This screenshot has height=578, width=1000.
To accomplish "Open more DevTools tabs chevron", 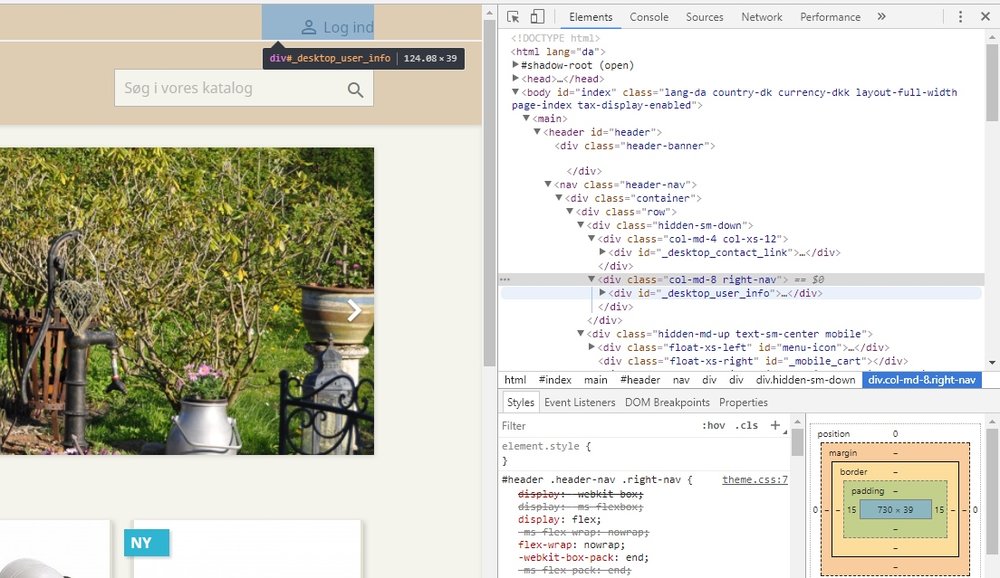I will click(881, 17).
